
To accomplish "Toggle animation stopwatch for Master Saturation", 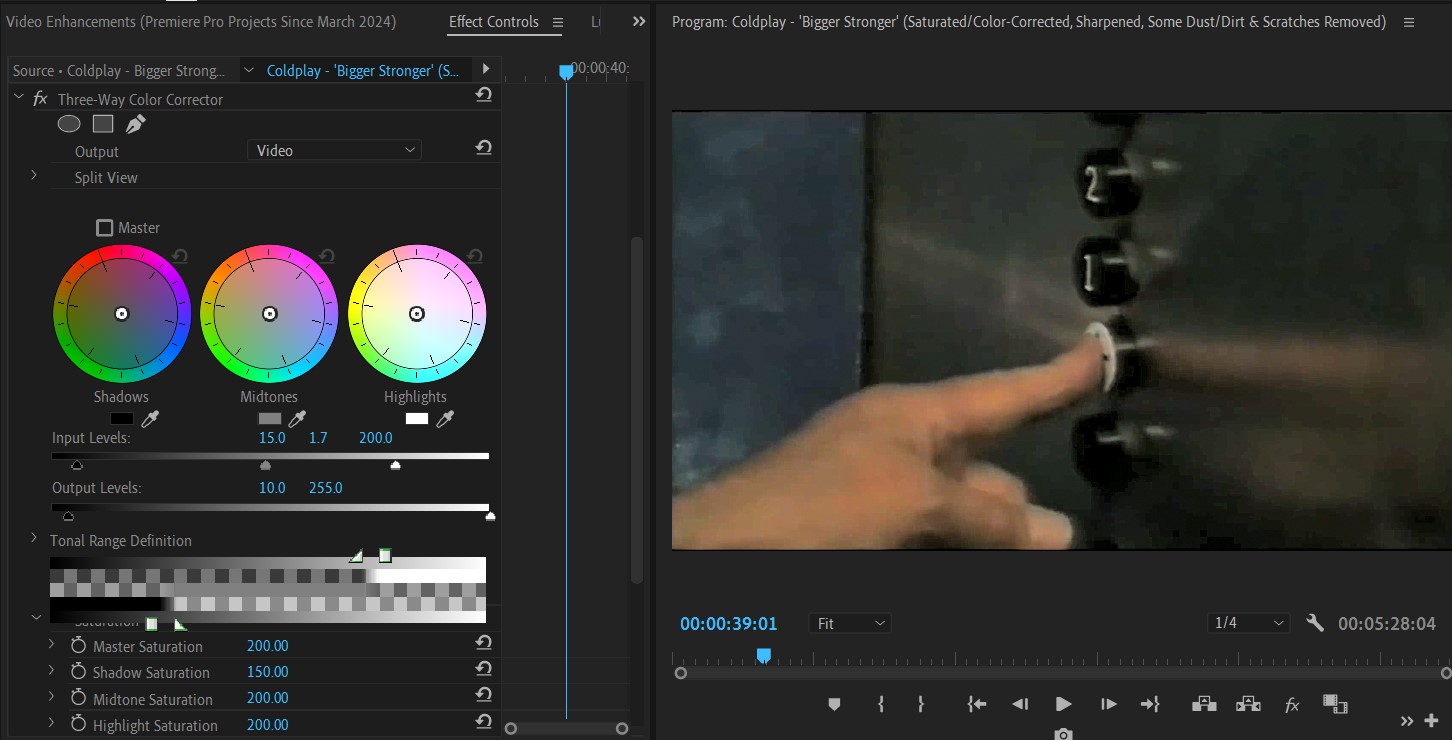I will 78,646.
